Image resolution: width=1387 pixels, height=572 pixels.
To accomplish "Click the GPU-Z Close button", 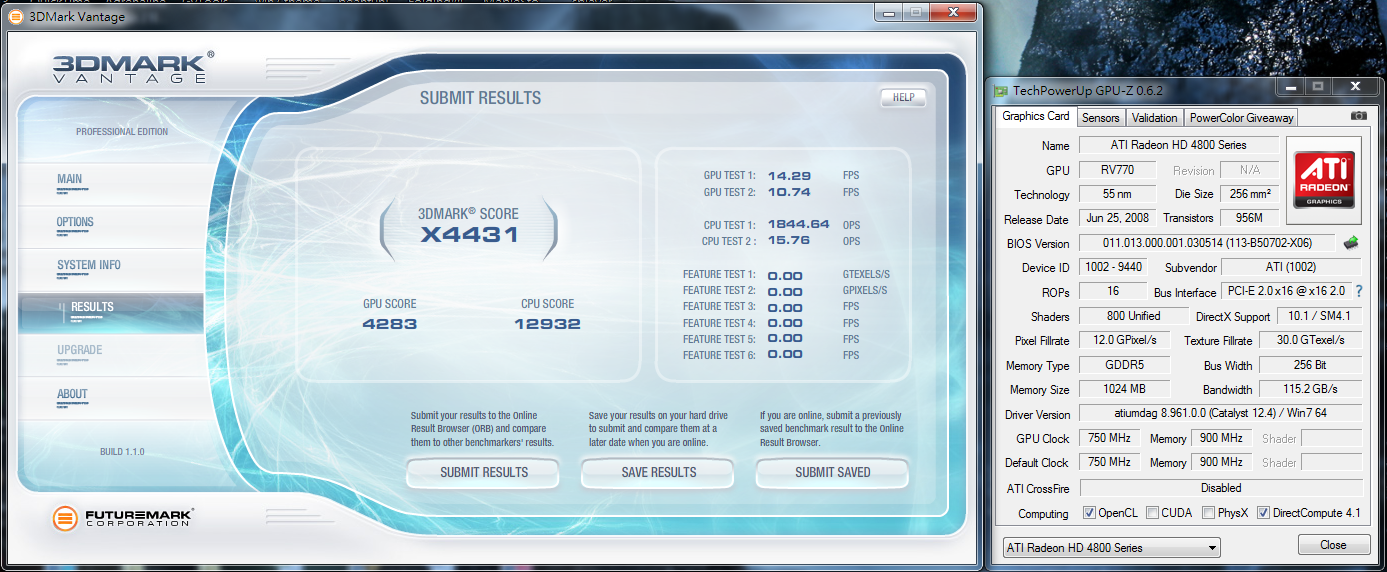I will click(1333, 545).
